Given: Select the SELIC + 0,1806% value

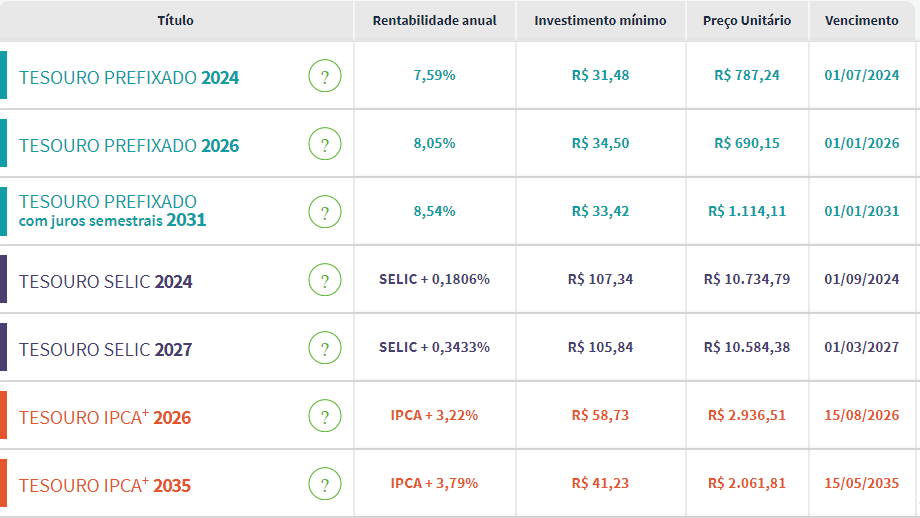Looking at the screenshot, I should 435,279.
